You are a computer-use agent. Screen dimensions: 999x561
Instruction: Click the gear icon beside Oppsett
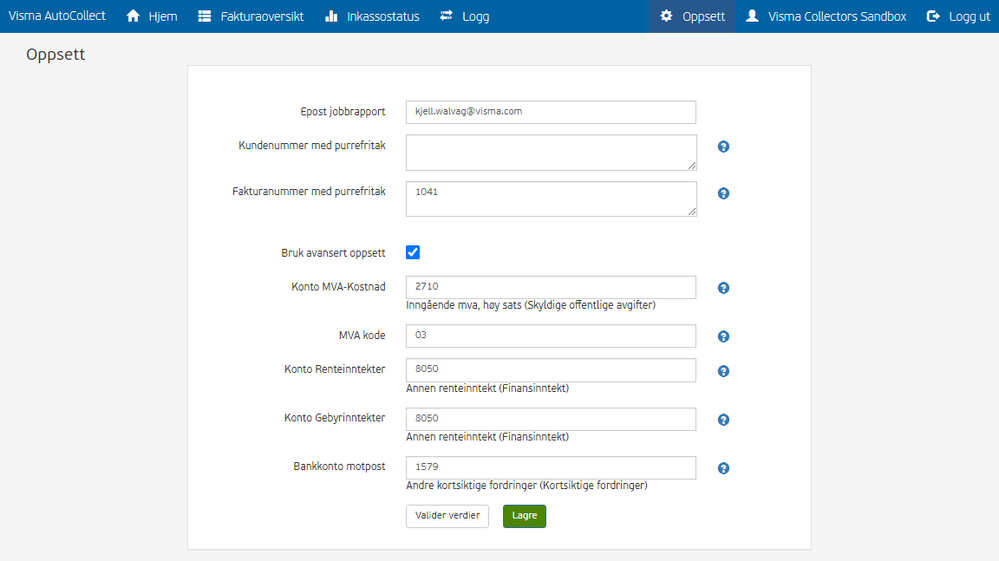pos(666,16)
